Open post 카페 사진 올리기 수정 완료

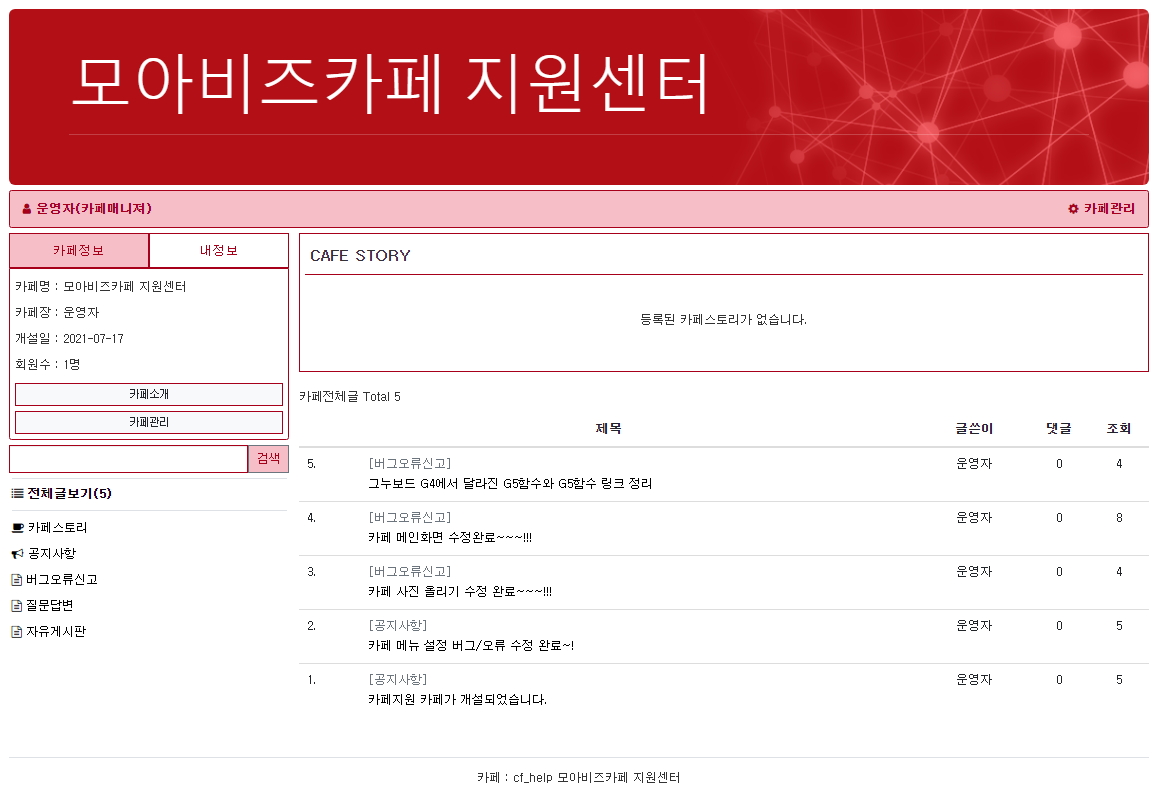coord(460,592)
